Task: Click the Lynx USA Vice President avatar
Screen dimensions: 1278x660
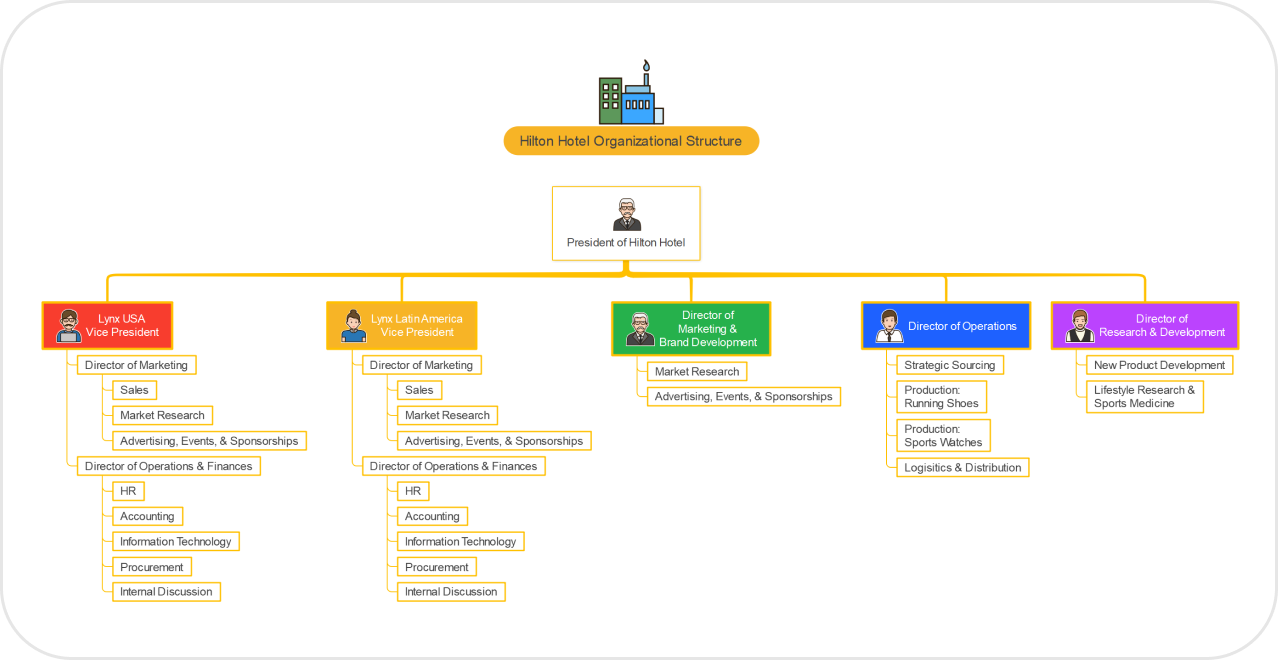Action: pos(69,326)
